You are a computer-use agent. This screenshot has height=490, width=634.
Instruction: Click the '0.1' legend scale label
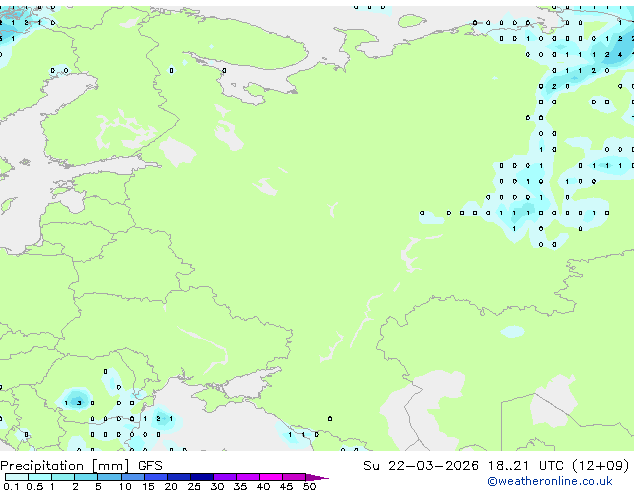11,486
